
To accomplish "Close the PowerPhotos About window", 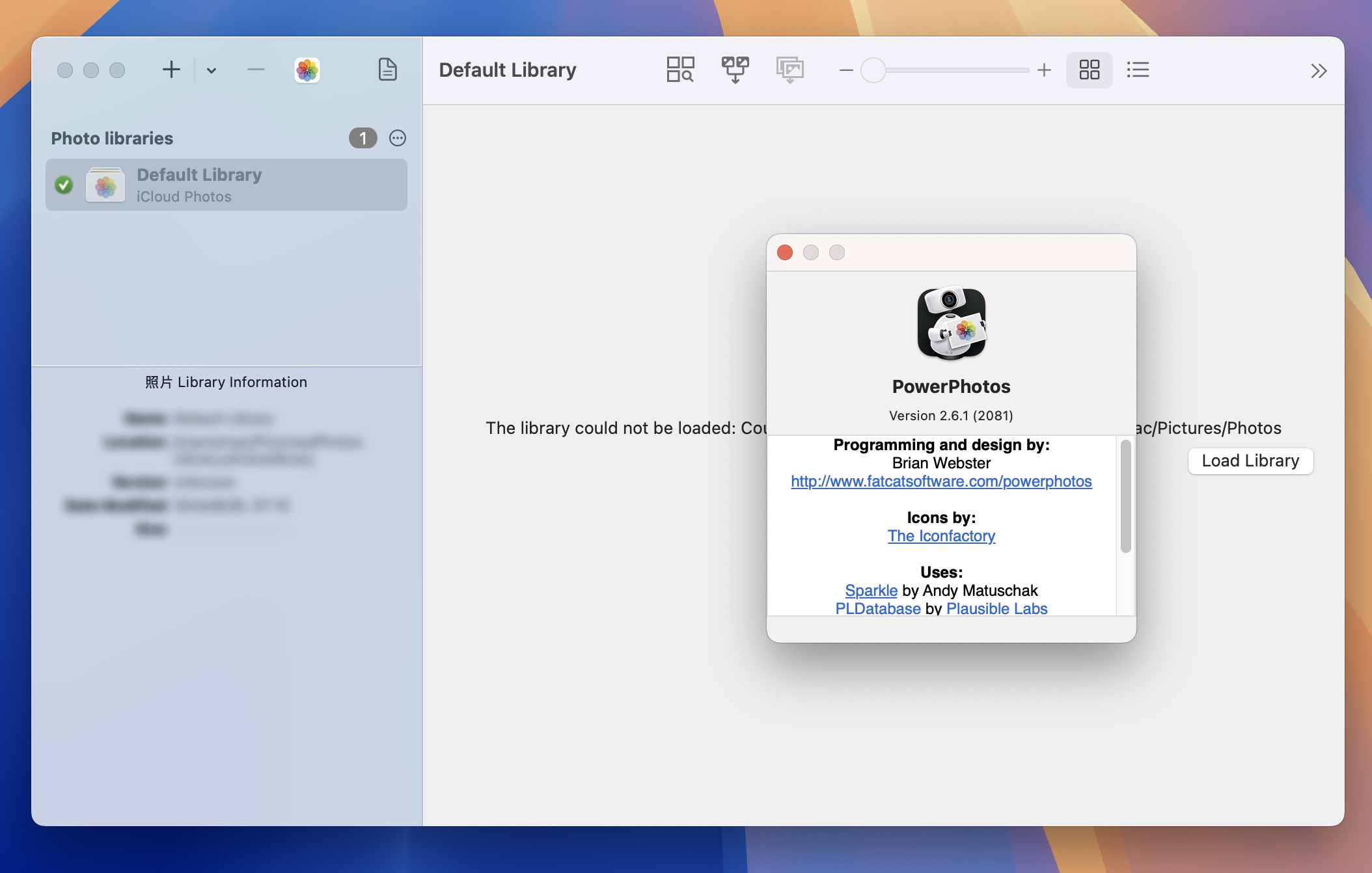I will 785,252.
